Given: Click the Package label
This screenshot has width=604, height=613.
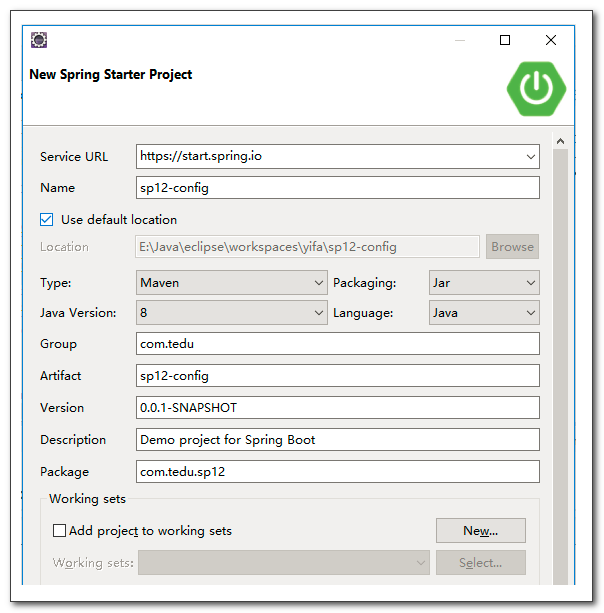Looking at the screenshot, I should click(65, 472).
